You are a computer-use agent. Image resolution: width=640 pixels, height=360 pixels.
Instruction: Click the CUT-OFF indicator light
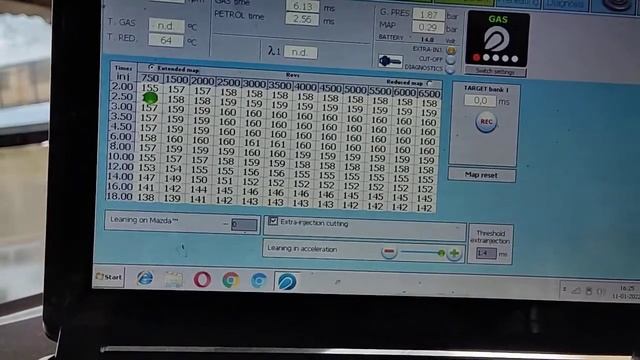(x=451, y=60)
